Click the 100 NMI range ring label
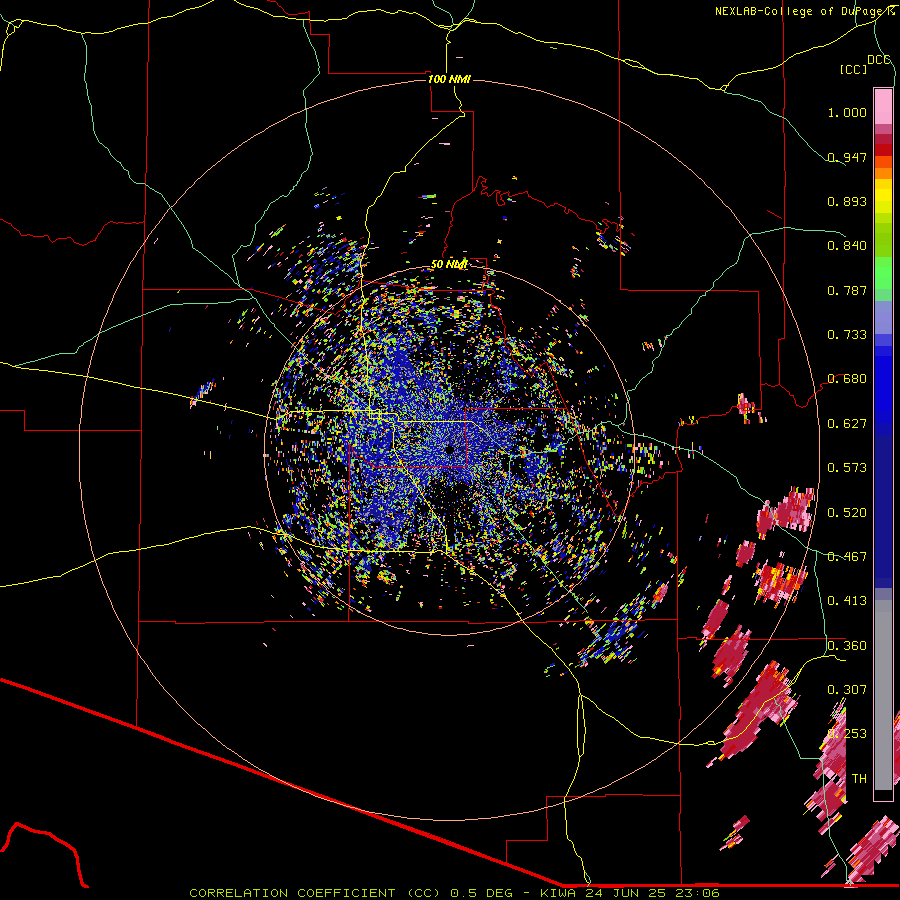Image resolution: width=900 pixels, height=900 pixels. pyautogui.click(x=449, y=79)
